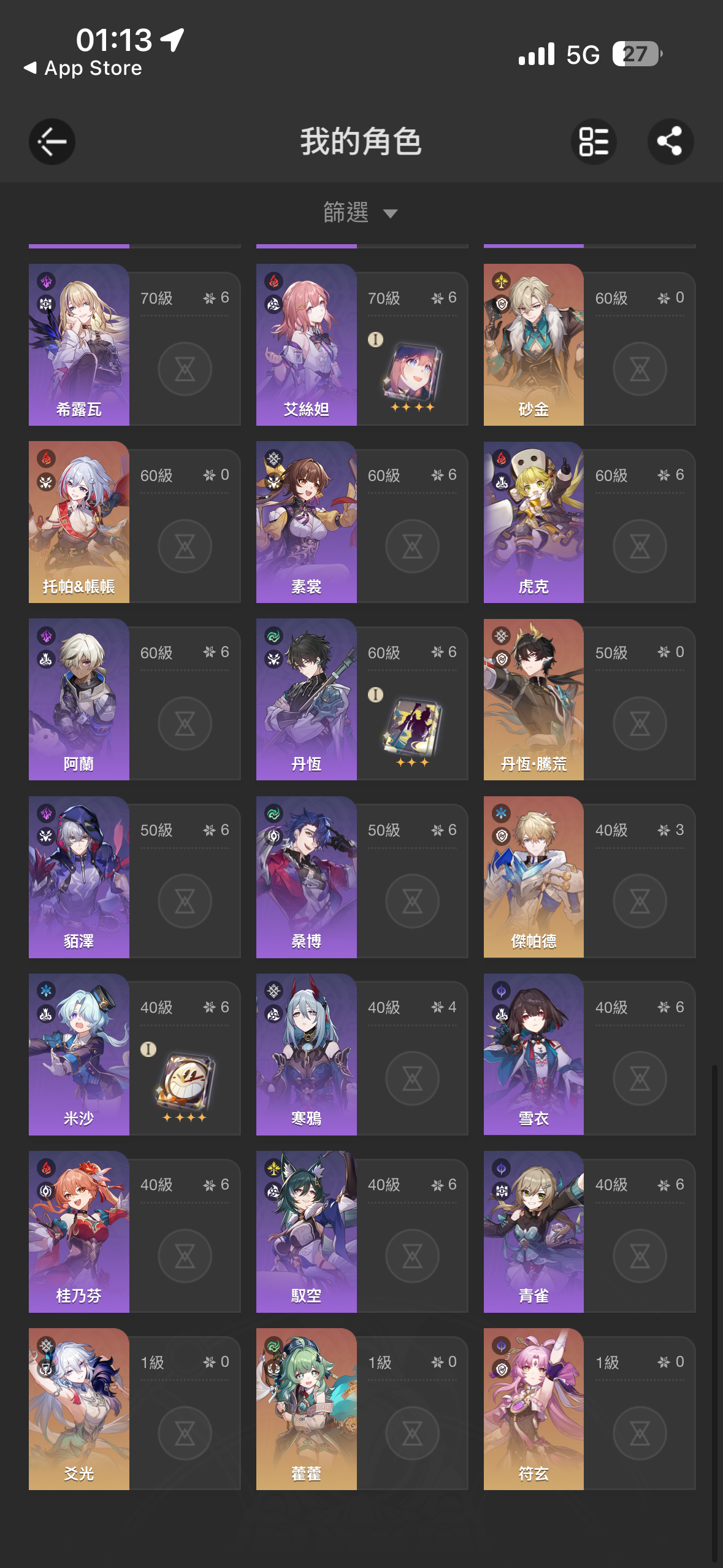Select 藿藿 character card
The height and width of the screenshot is (1568, 723).
(362, 1409)
